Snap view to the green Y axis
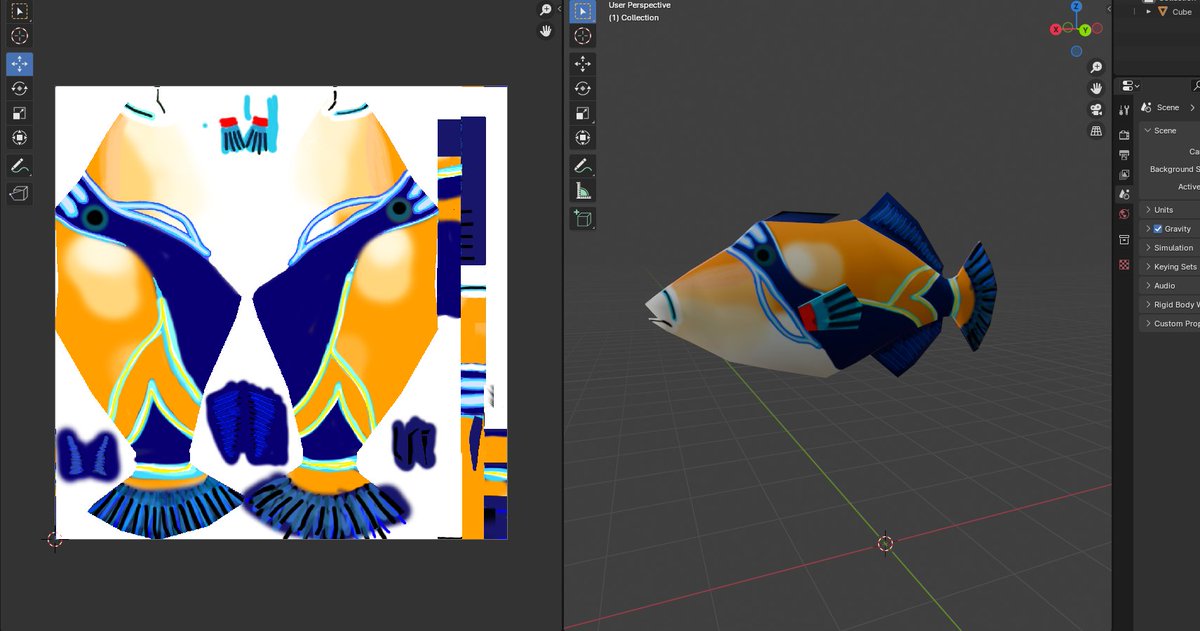This screenshot has width=1200, height=631. point(1085,30)
